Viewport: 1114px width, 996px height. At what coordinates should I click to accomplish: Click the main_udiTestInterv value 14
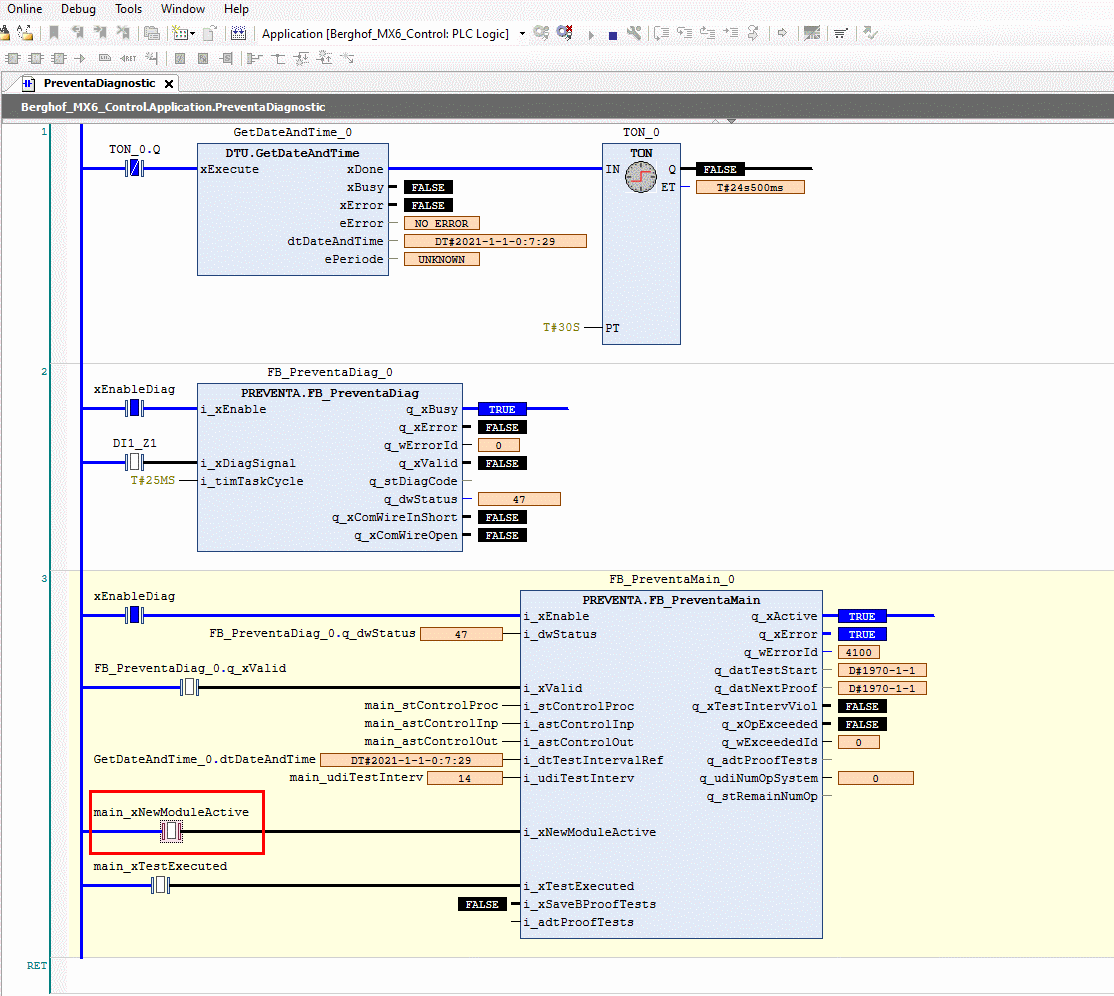point(465,778)
